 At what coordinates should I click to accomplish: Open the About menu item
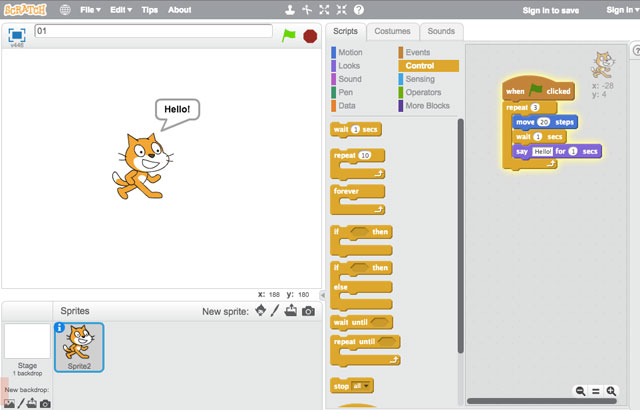coord(180,10)
